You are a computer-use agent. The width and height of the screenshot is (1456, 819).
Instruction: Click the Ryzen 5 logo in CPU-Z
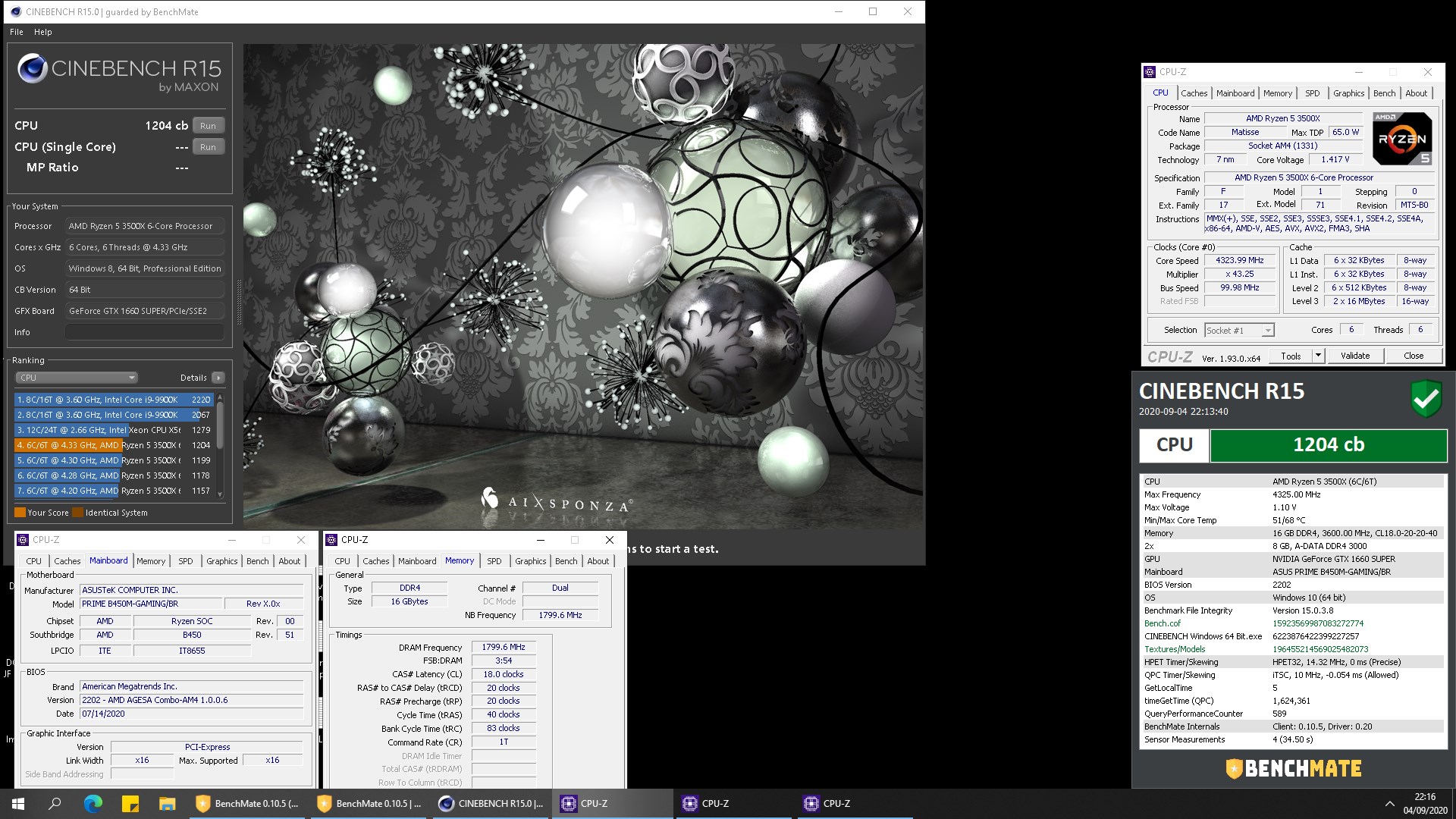[x=1402, y=139]
